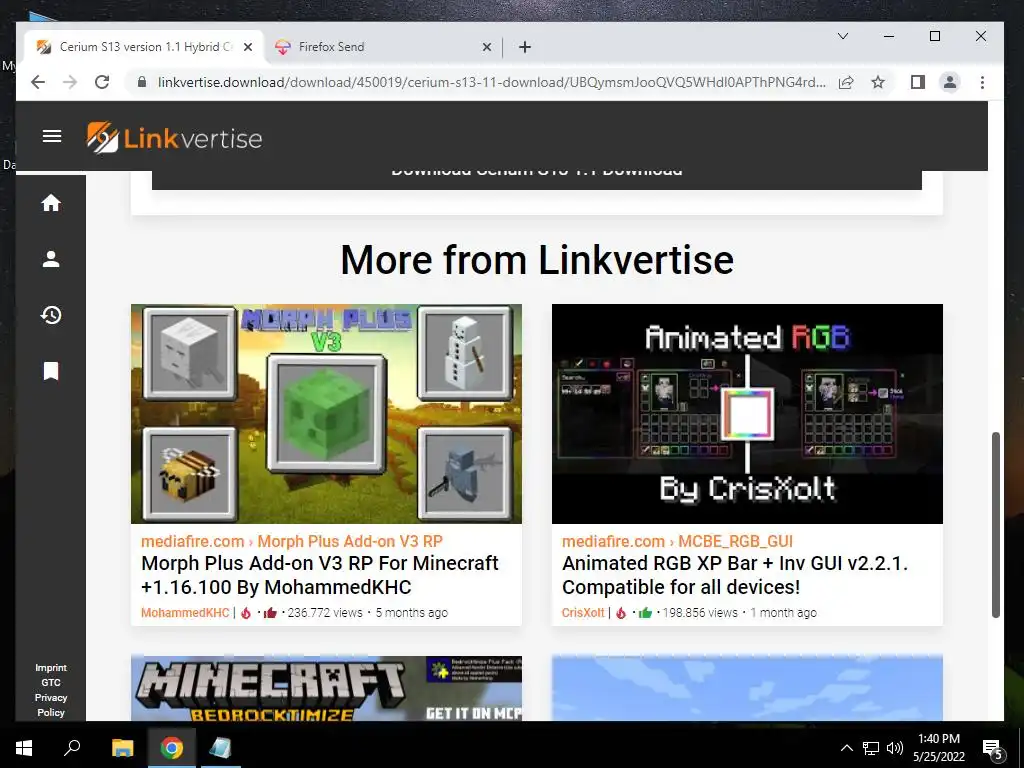Screen dimensions: 1024x768
Task: Open the Minecraft Bedrocktimize thumbnail
Action: (x=327, y=688)
